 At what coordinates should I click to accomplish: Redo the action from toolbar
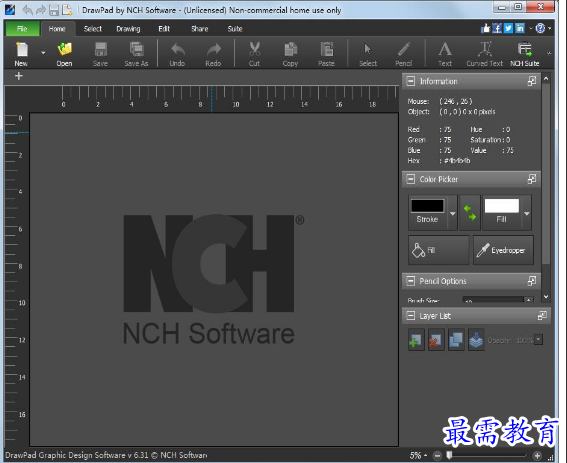coord(213,54)
